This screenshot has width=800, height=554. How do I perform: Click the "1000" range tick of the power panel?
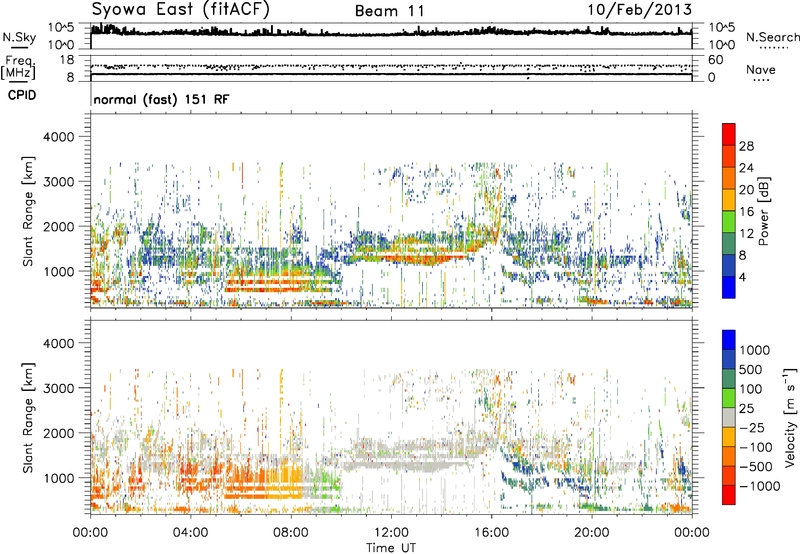pos(58,271)
